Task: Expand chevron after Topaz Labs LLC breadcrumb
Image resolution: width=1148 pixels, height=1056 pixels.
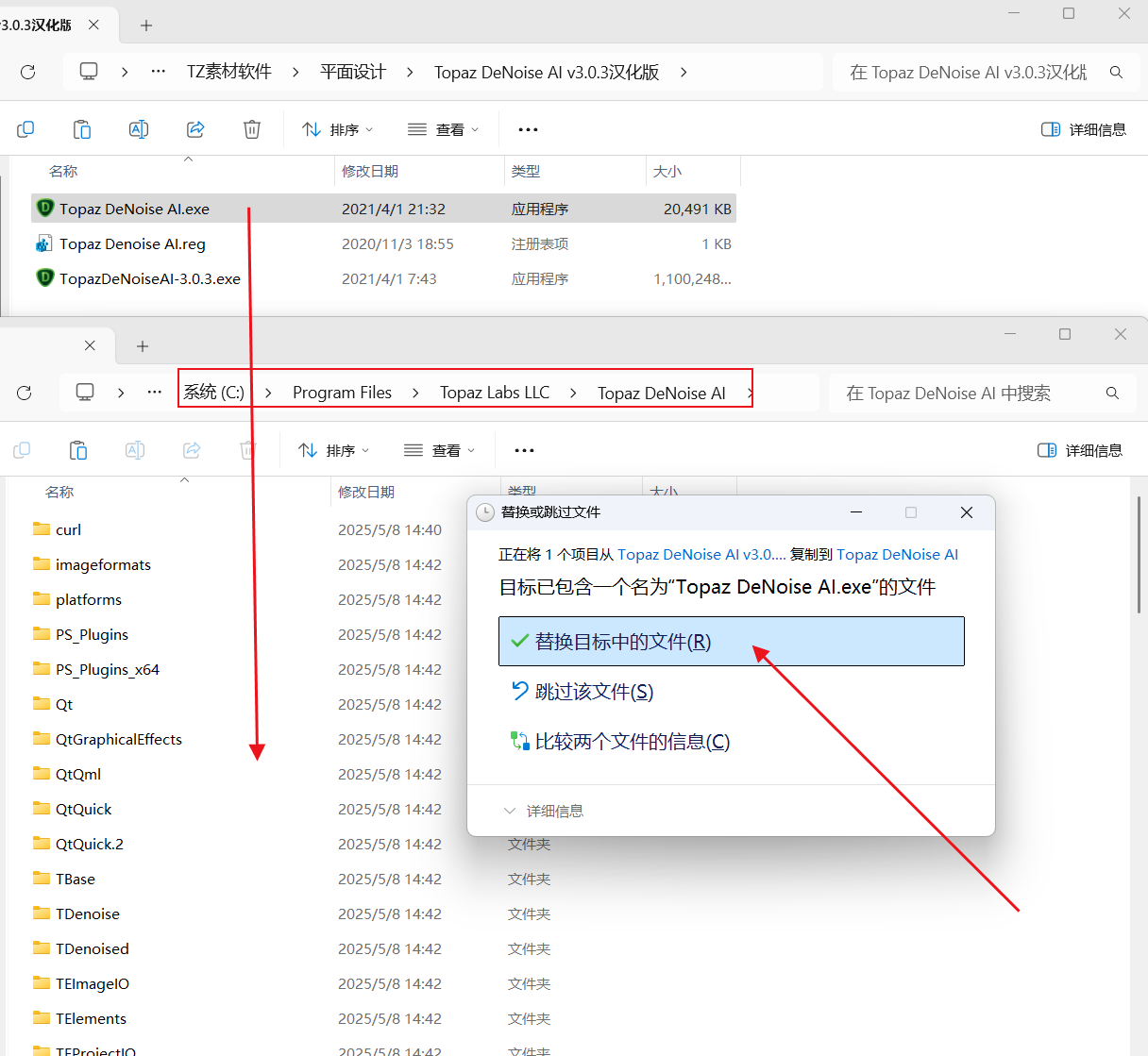Action: point(573,393)
